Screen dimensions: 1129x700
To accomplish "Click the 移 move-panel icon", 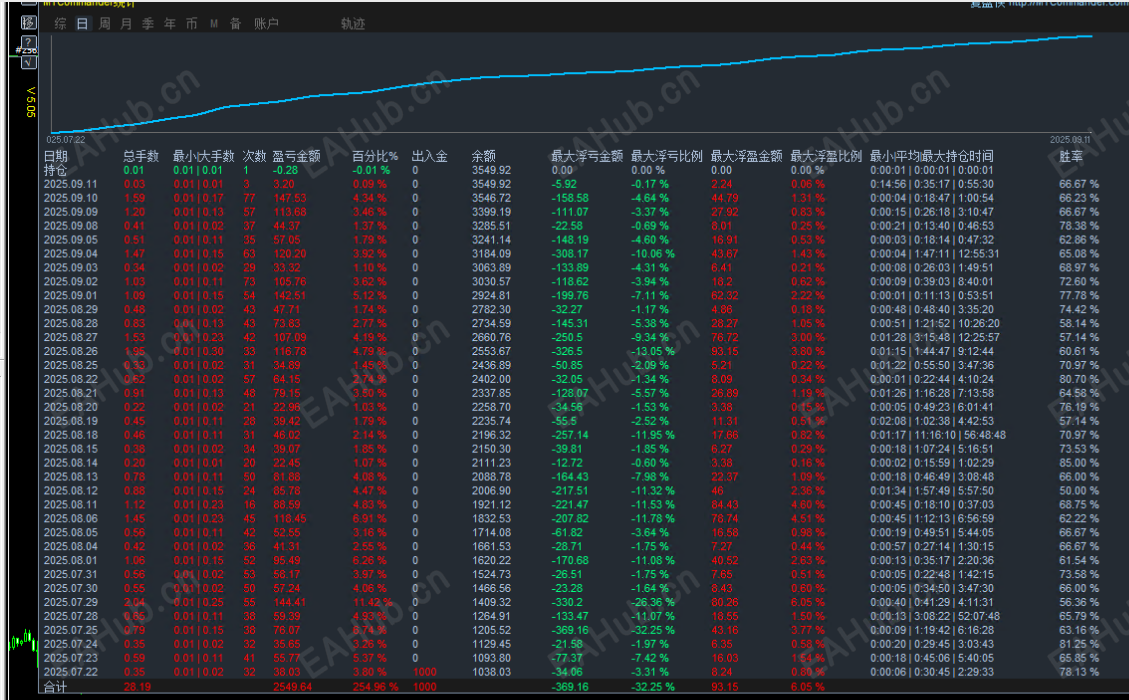I will [x=28, y=22].
